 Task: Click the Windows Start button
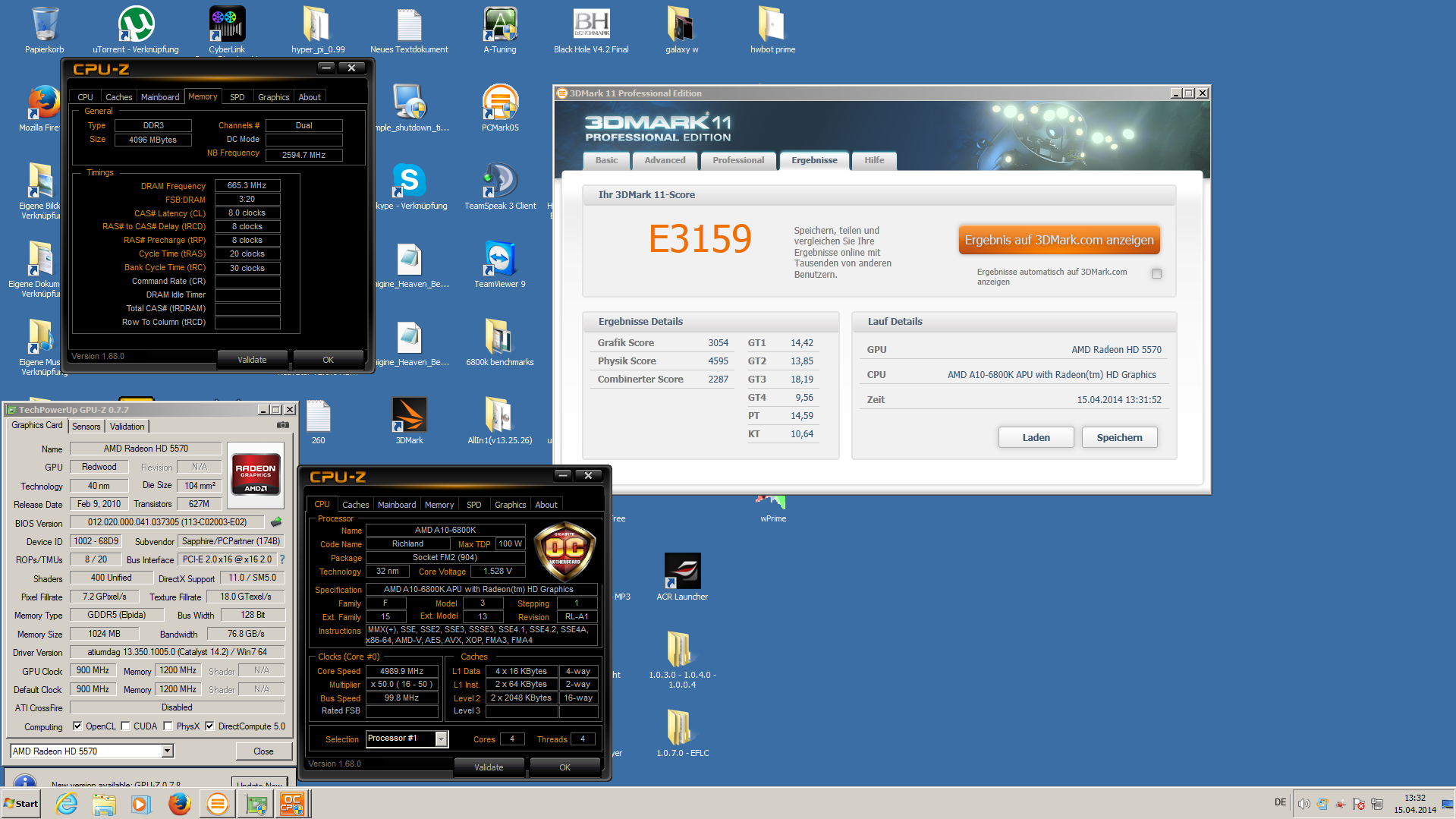(21, 804)
